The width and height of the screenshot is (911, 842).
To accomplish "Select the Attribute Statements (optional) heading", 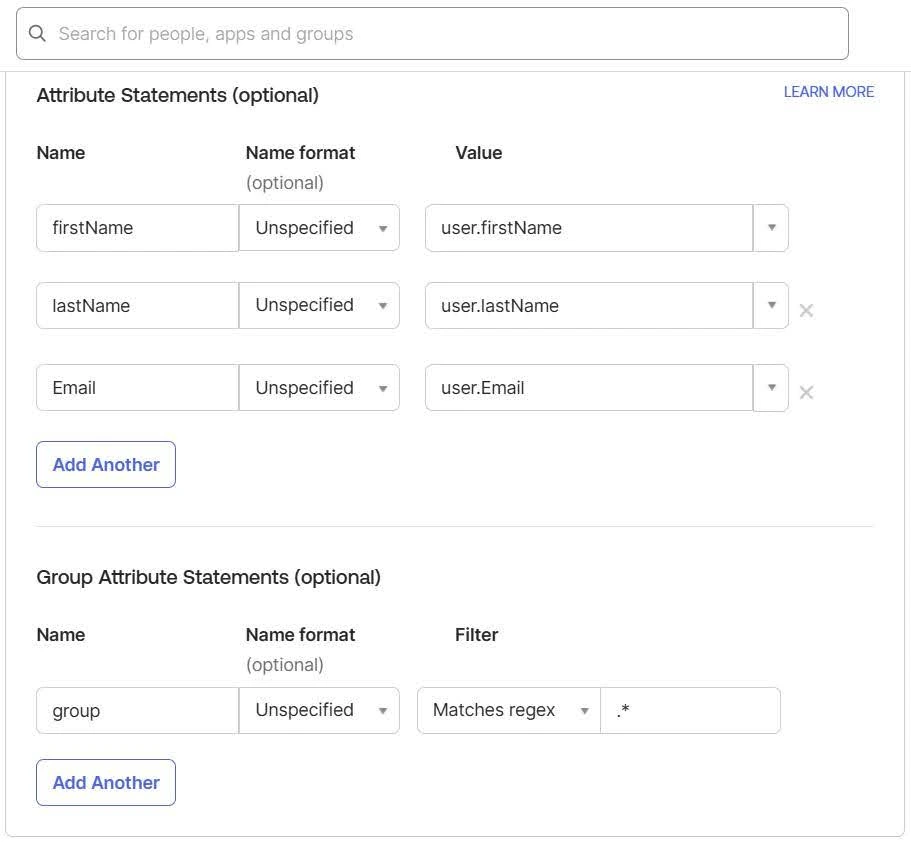I will click(x=178, y=95).
